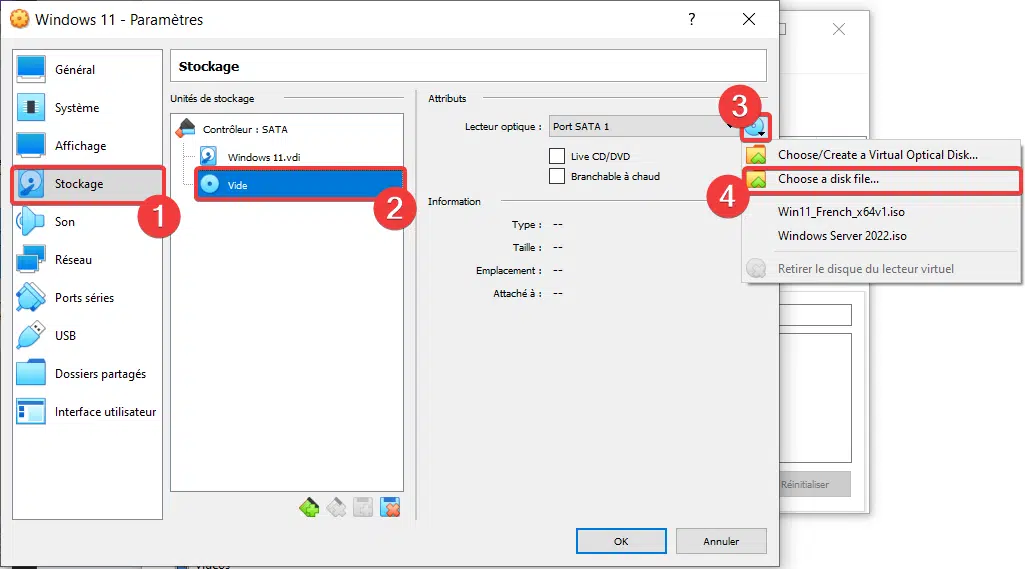Screen dimensions: 1025x569
Task: Open the Interface utilisateur section
Action: click(87, 411)
